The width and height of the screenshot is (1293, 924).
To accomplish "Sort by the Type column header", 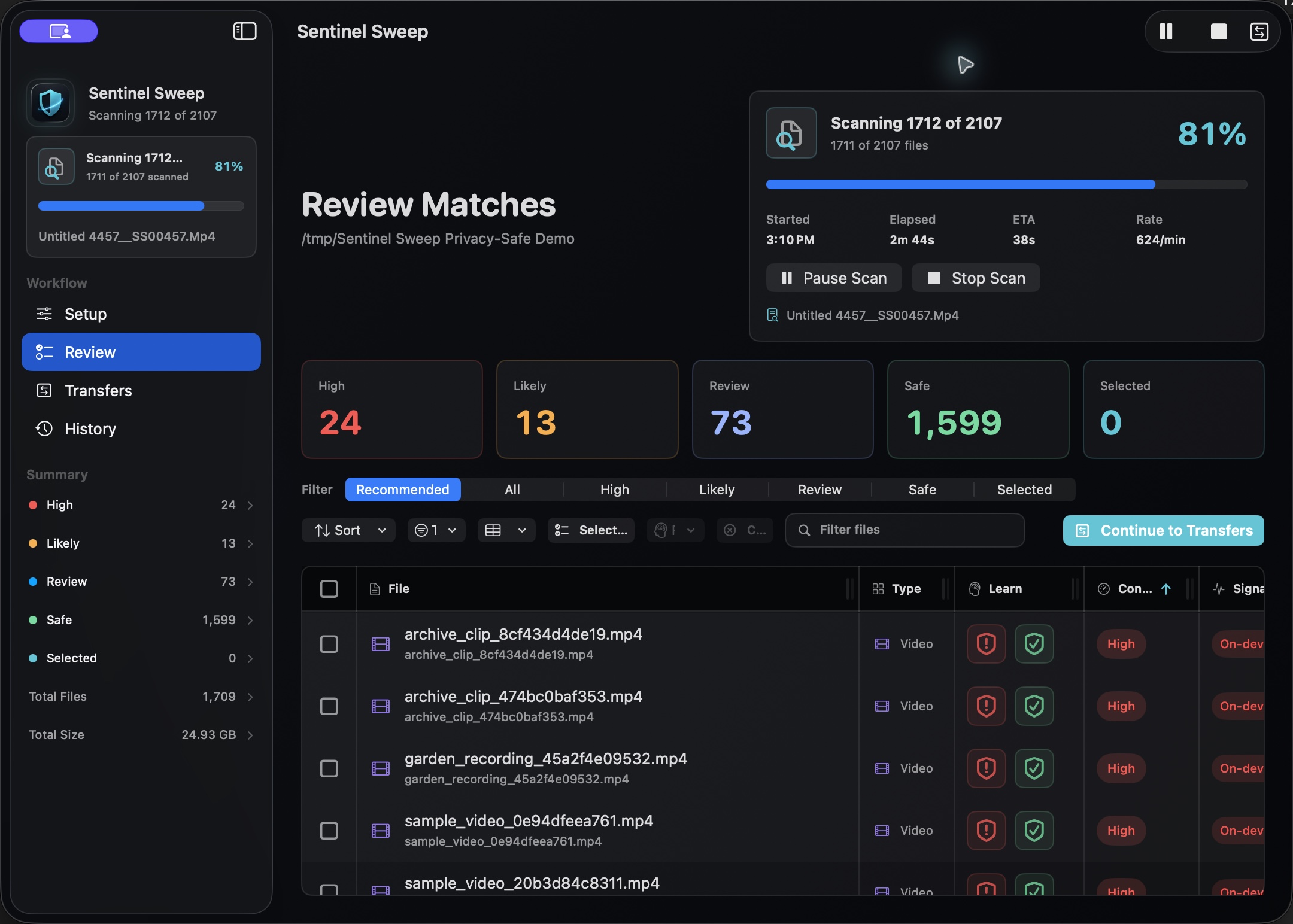I will tap(906, 589).
